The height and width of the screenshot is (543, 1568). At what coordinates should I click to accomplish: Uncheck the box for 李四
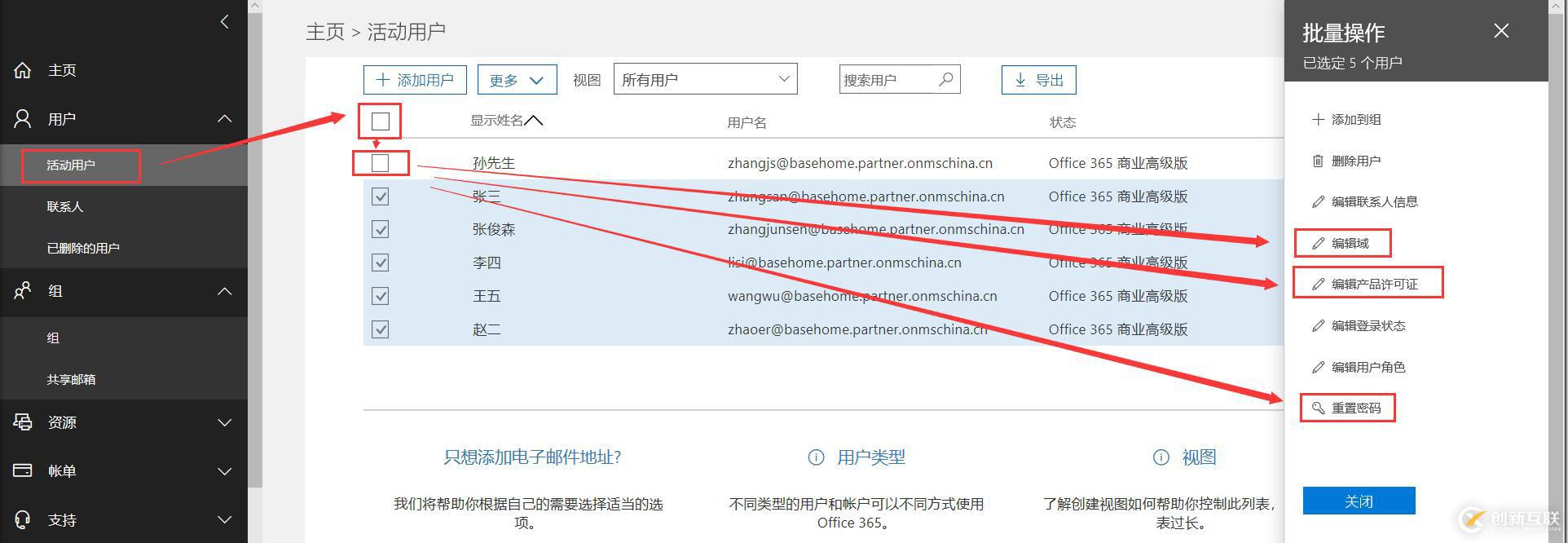(x=381, y=263)
